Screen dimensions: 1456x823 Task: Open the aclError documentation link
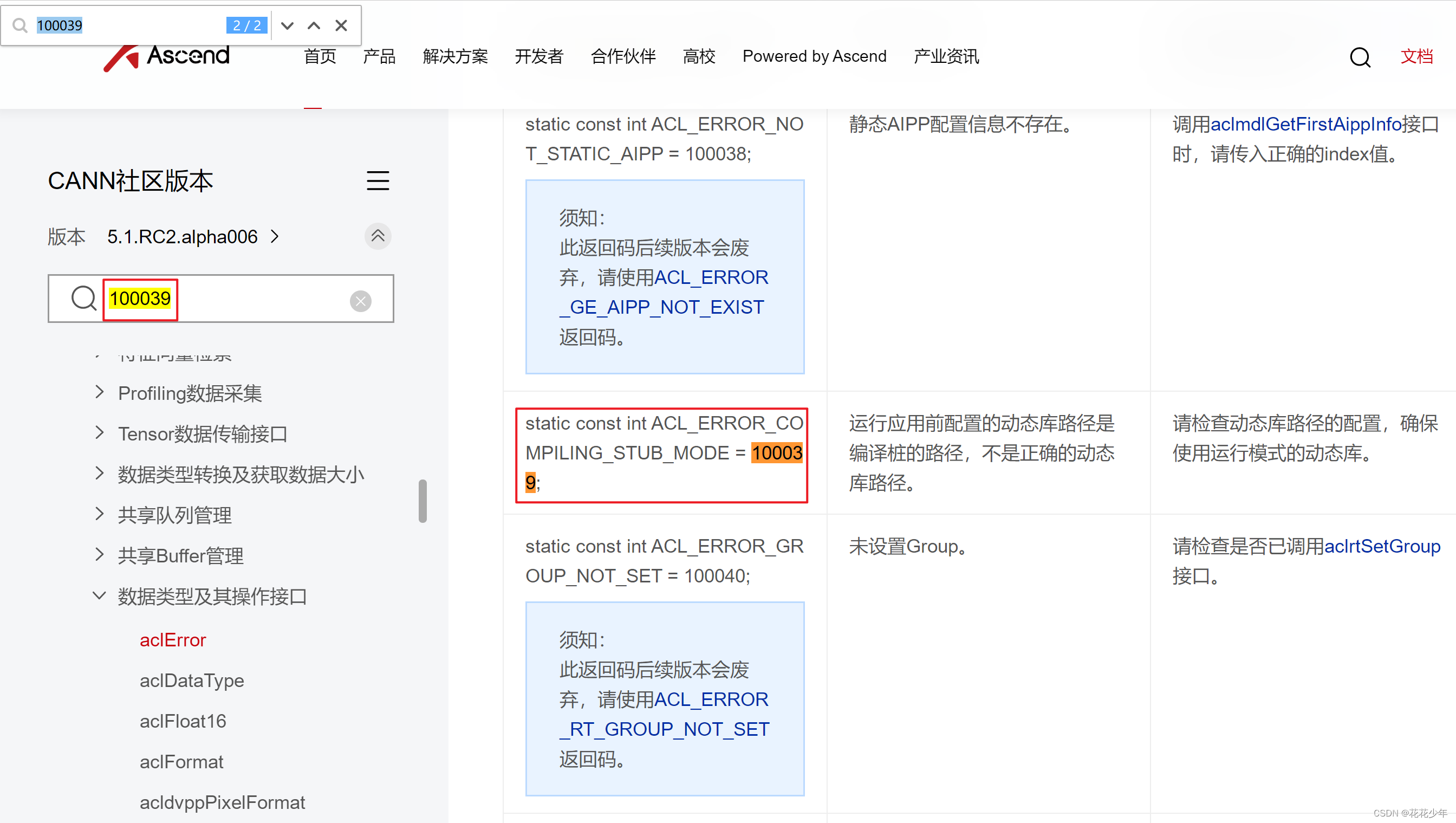click(x=173, y=638)
